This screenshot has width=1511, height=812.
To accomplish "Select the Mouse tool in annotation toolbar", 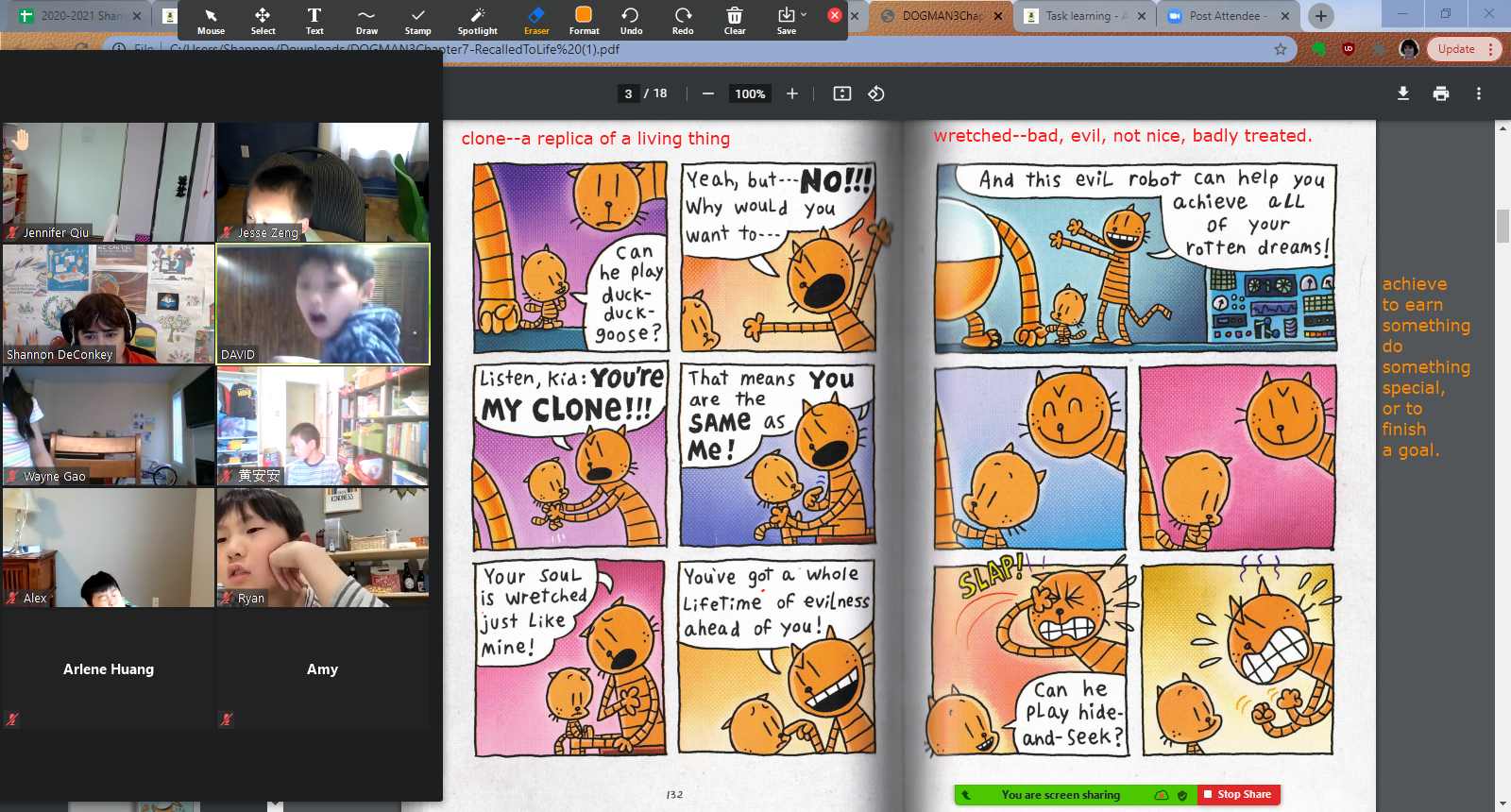I will coord(211,21).
